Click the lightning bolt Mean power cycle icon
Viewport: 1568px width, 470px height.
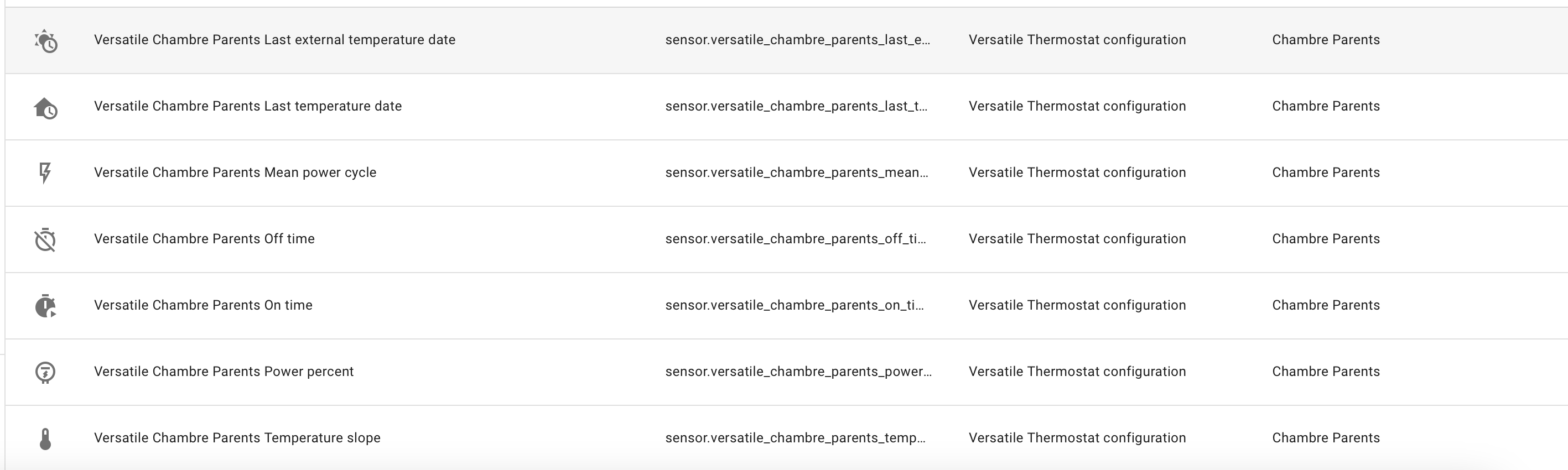click(45, 173)
